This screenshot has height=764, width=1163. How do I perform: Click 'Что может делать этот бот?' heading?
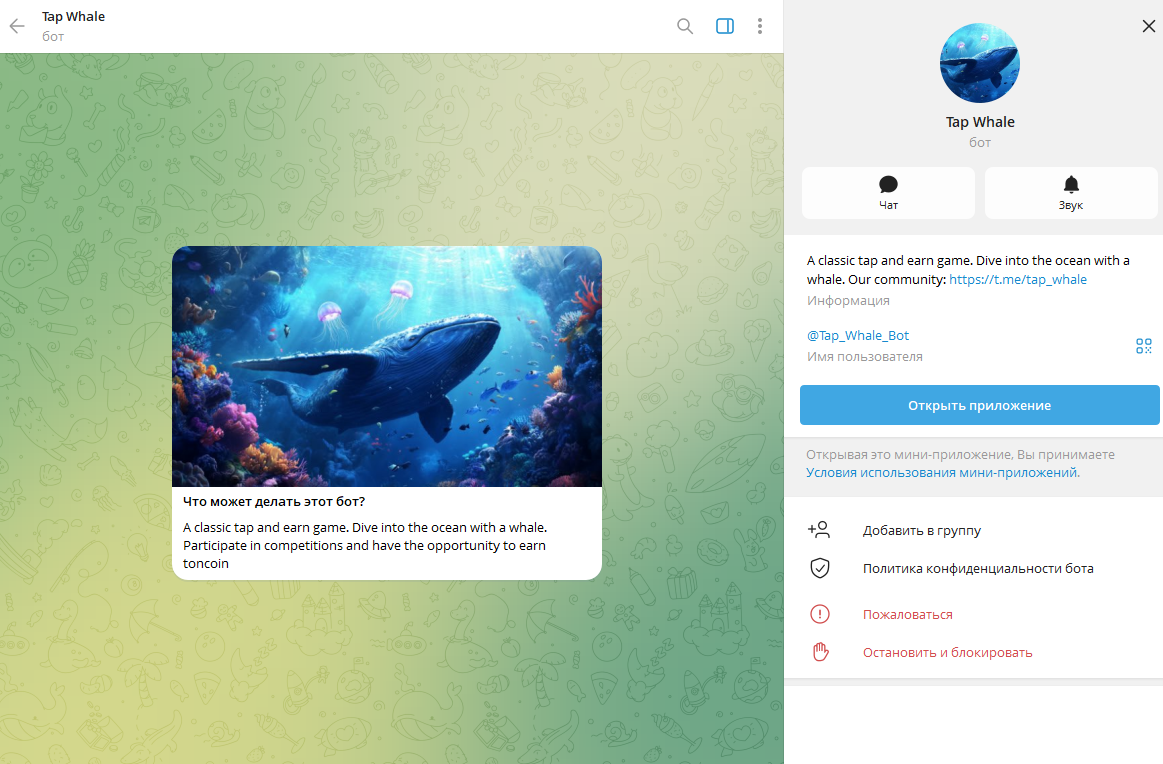[274, 501]
